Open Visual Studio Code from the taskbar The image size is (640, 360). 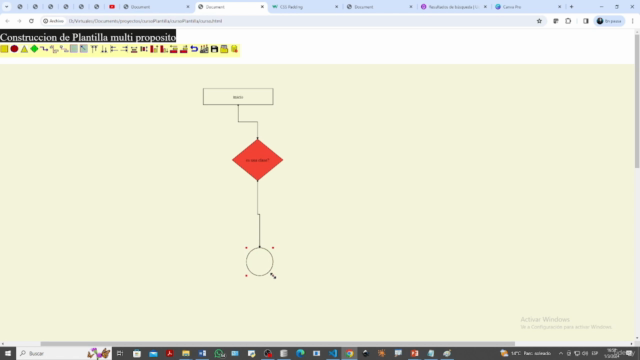pyautogui.click(x=333, y=353)
